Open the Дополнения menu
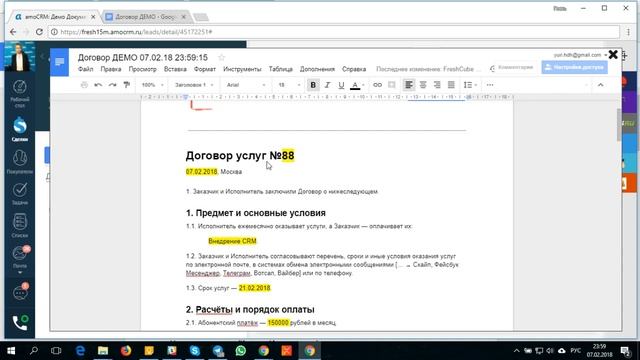 [317, 69]
